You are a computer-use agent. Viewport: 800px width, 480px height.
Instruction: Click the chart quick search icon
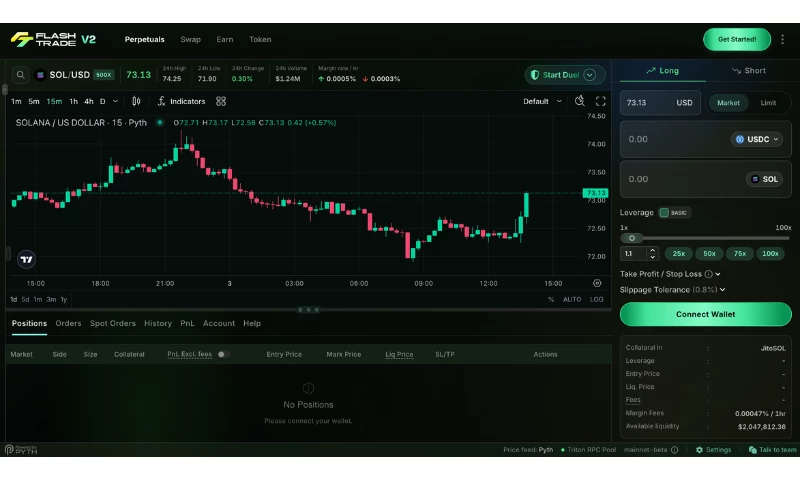580,101
